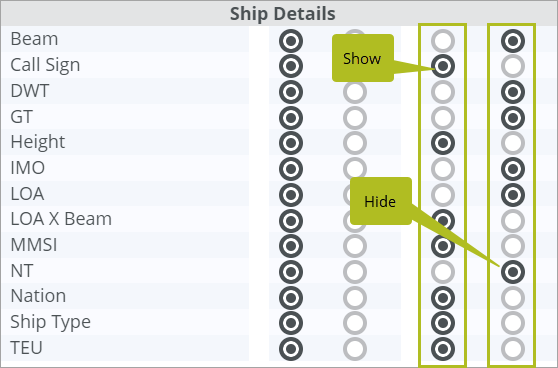Select the Show radio button for NT
Viewport: 558px width, 368px height.
click(x=443, y=272)
